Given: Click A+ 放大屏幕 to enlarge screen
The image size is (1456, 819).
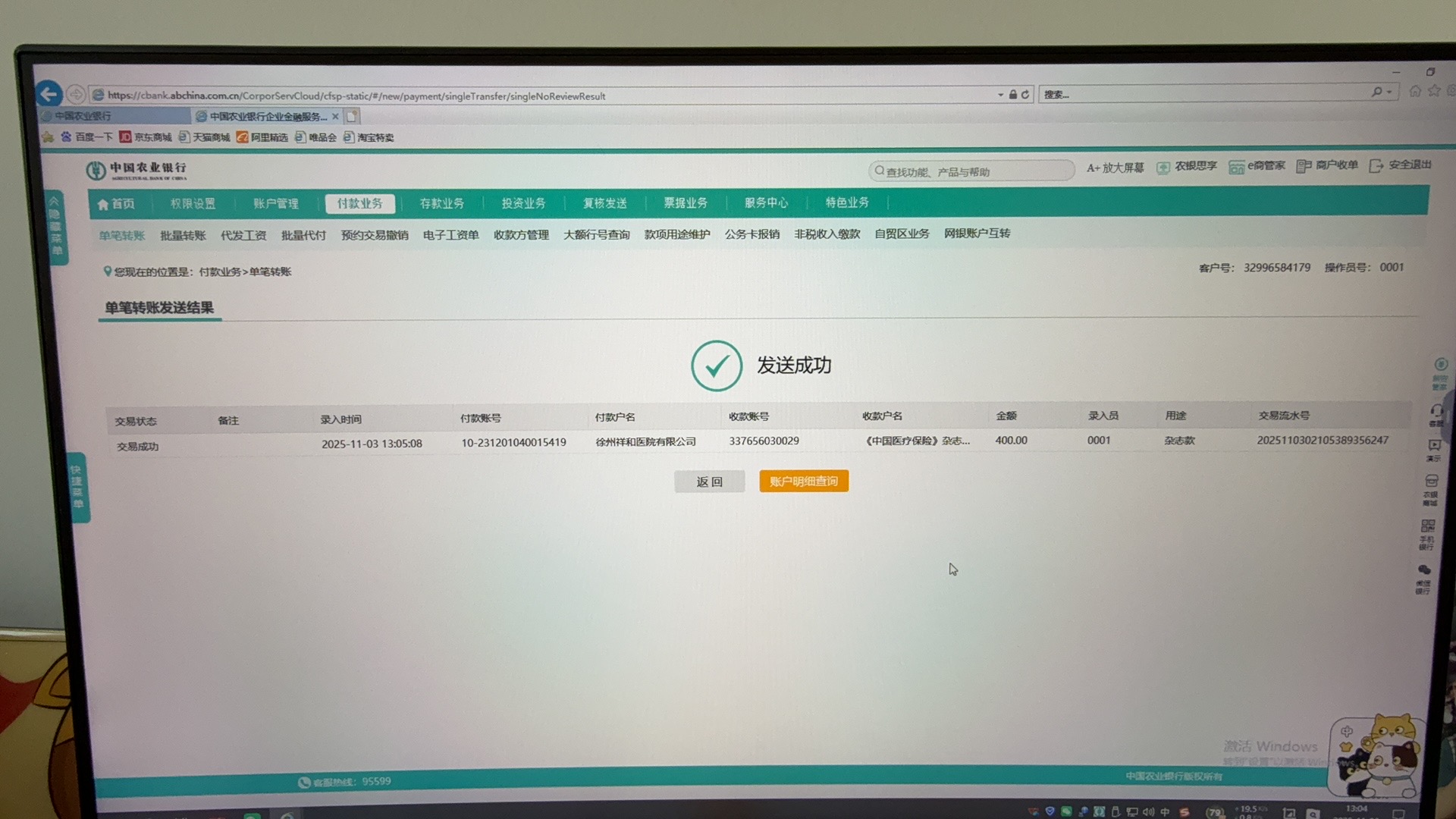Looking at the screenshot, I should [1115, 168].
